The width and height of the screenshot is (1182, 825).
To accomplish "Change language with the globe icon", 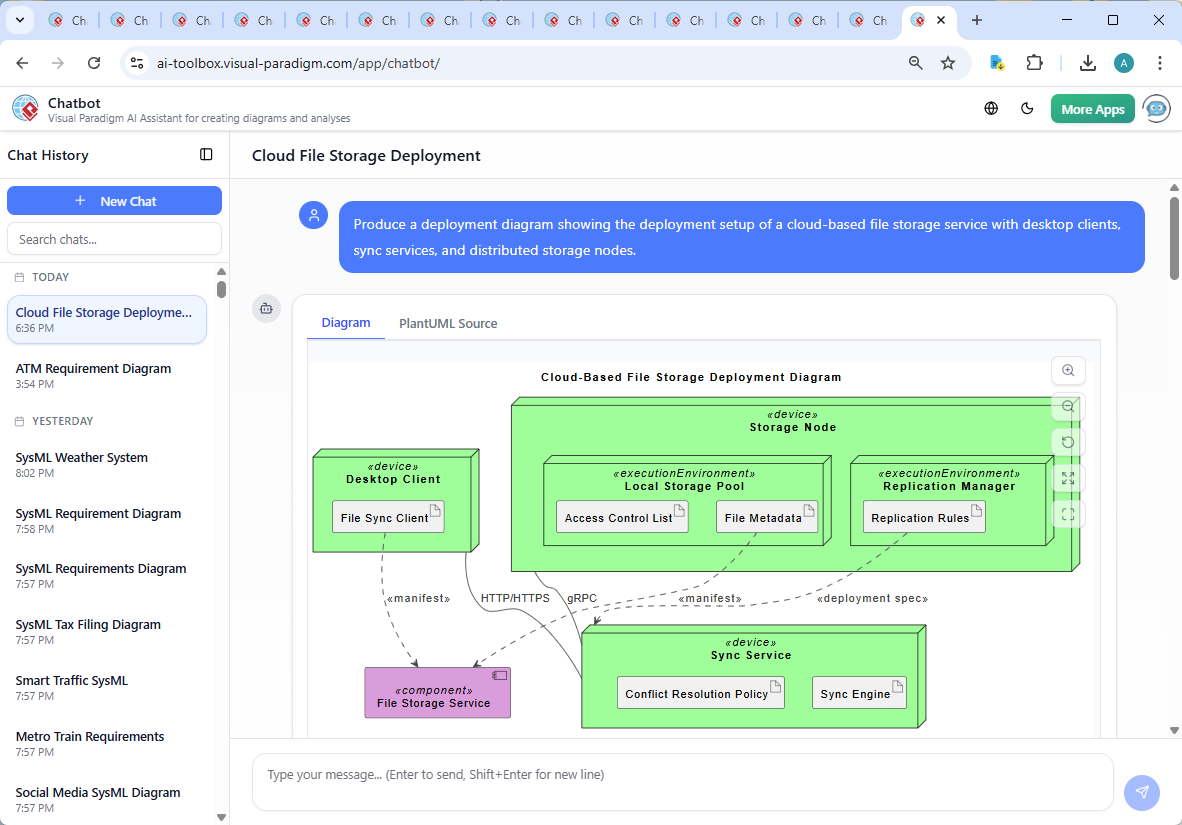I will [x=991, y=109].
